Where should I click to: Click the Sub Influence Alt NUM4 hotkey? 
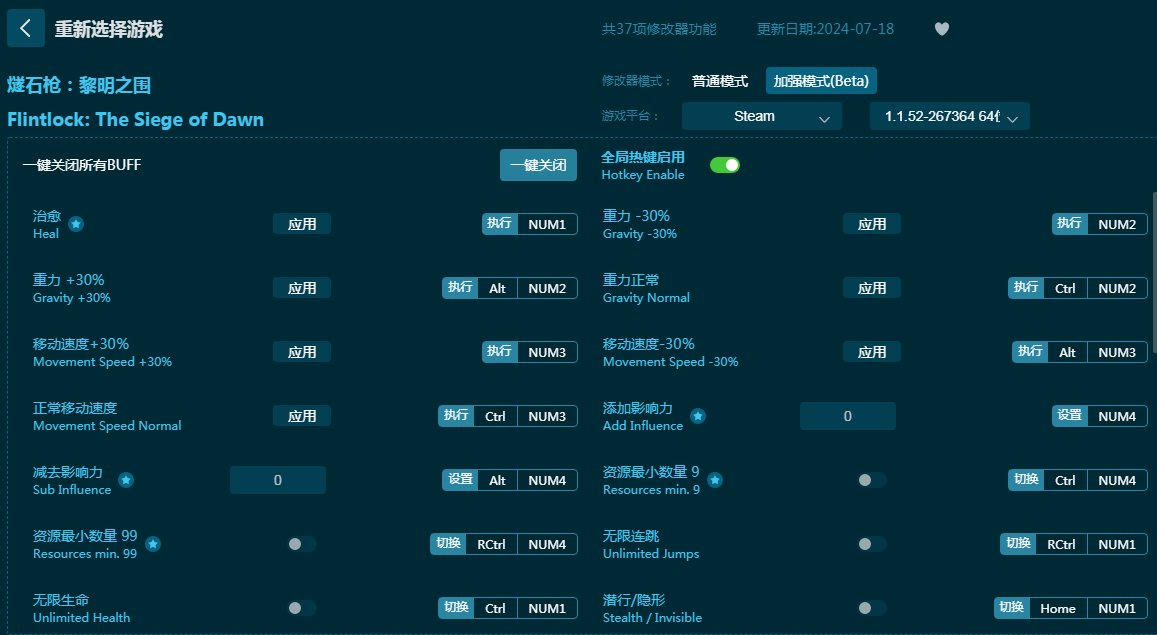[510, 480]
